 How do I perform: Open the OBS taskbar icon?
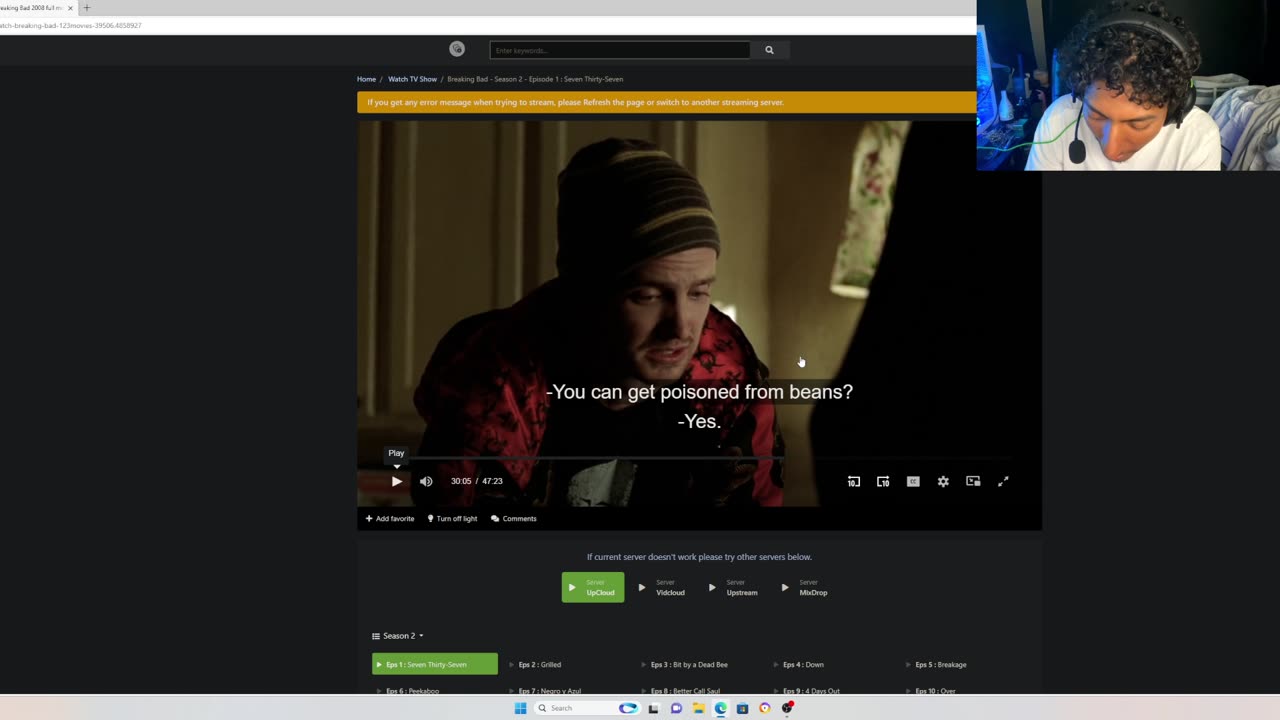point(788,708)
